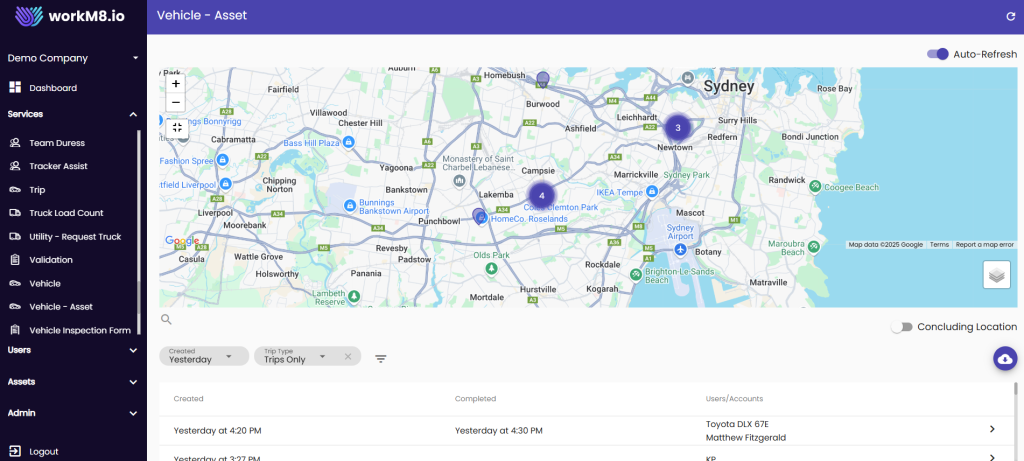Image resolution: width=1024 pixels, height=461 pixels.
Task: Click the search magnifier icon
Action: pyautogui.click(x=166, y=320)
